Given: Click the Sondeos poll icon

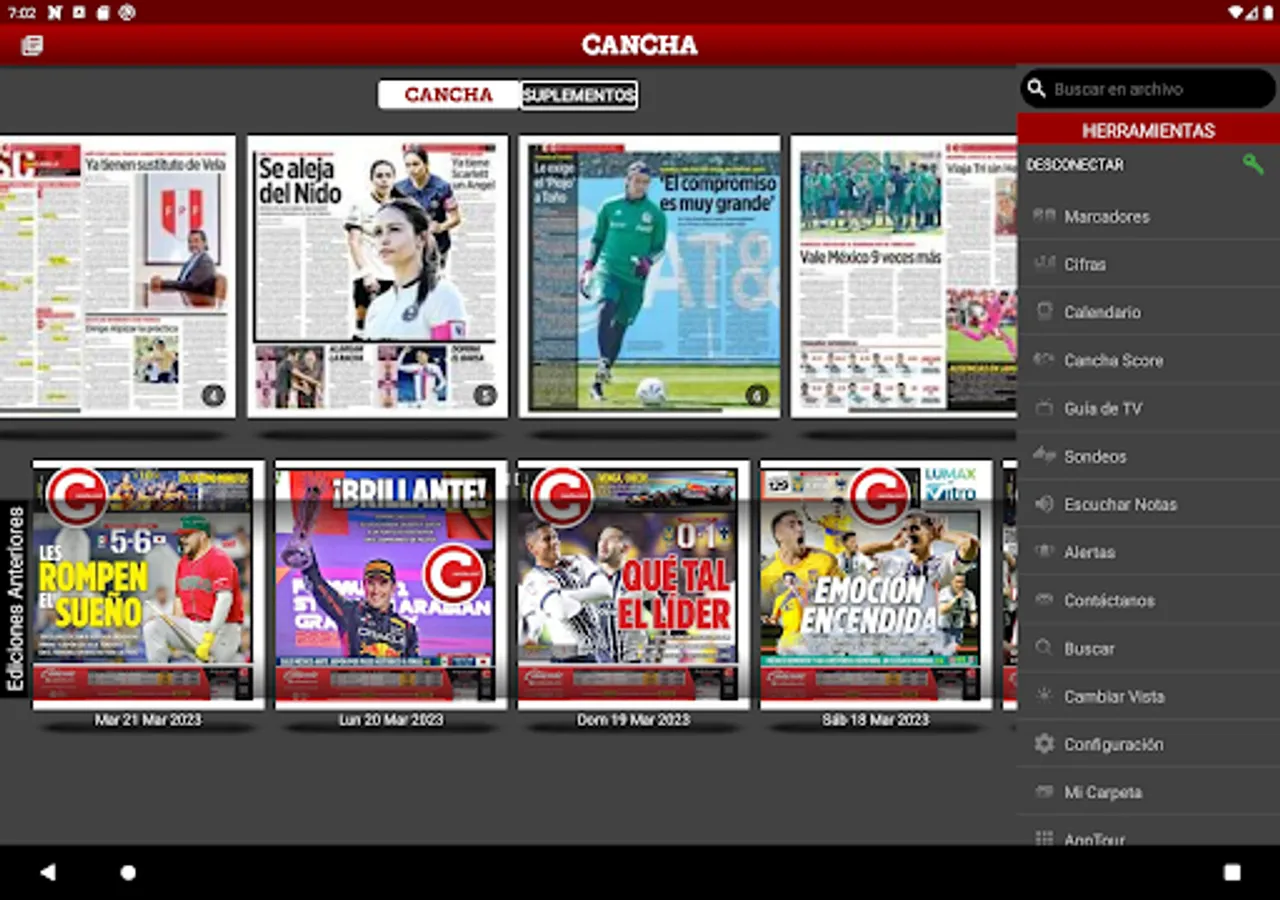Looking at the screenshot, I should 1044,455.
